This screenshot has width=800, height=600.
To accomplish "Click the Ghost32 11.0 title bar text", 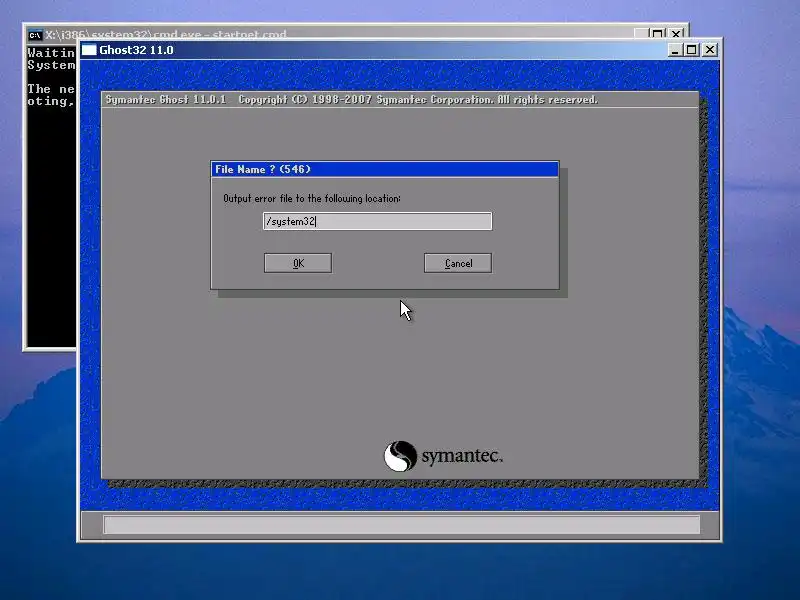I will (136, 50).
